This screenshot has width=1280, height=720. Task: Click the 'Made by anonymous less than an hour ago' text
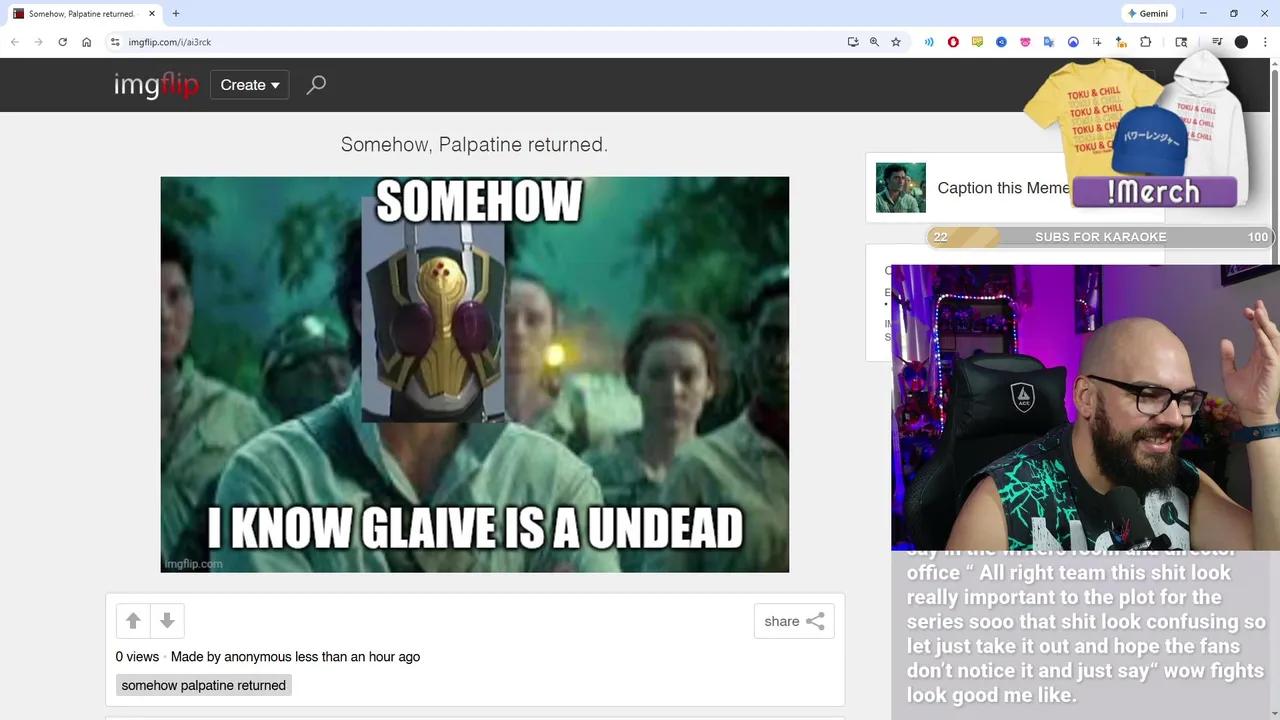click(295, 657)
